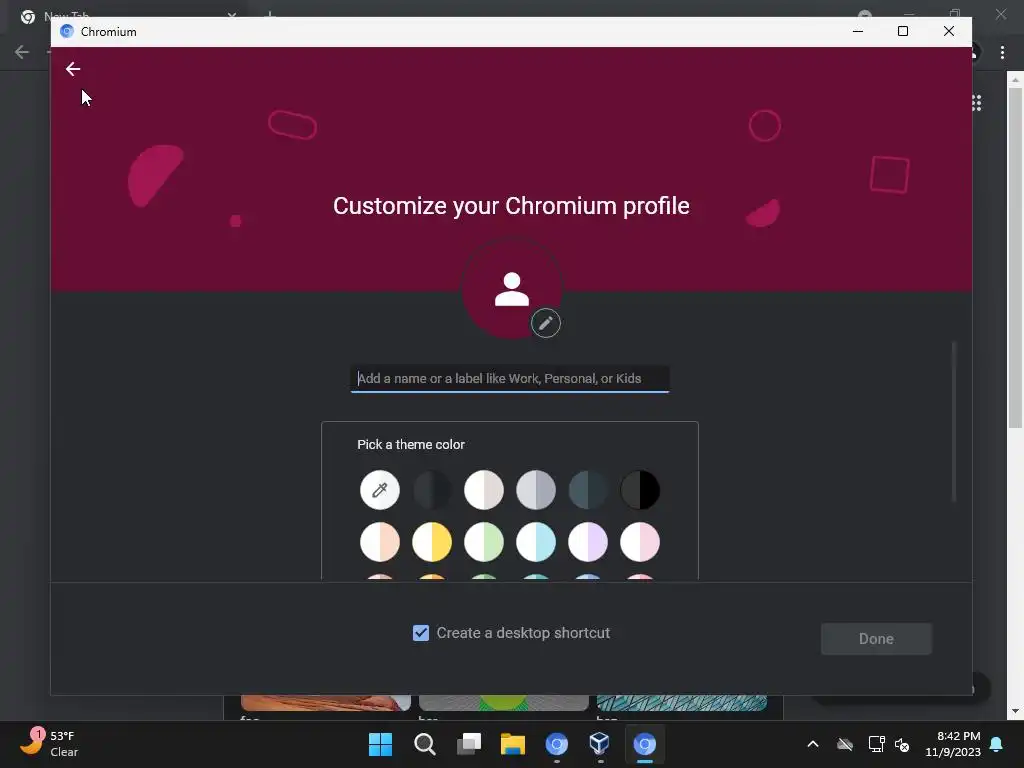Open the clock and date flyout
1024x768 pixels.
tap(953, 744)
